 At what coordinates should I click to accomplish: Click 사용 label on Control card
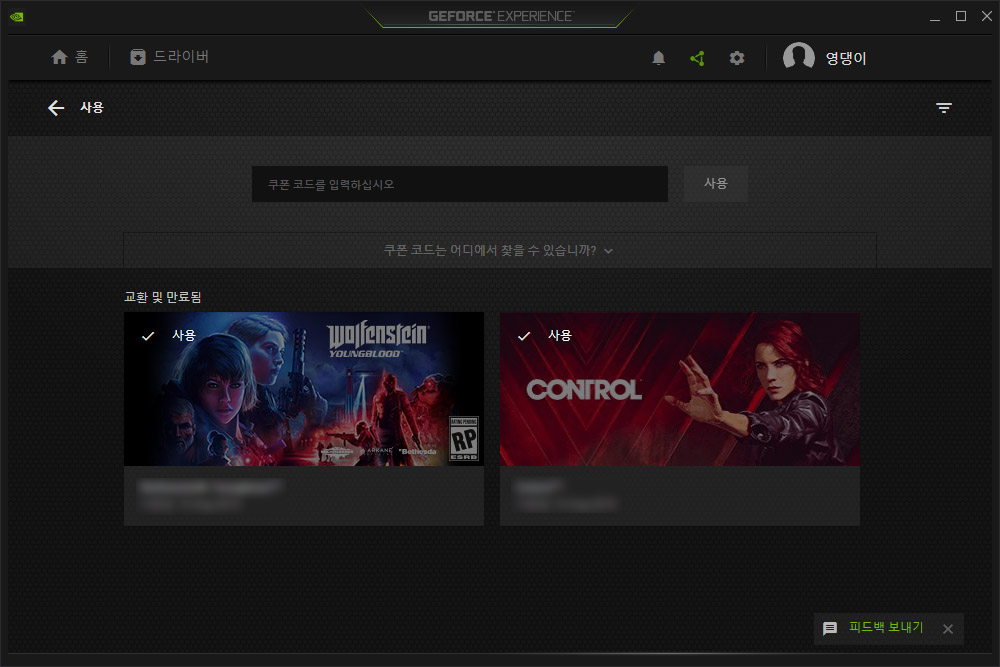(560, 335)
